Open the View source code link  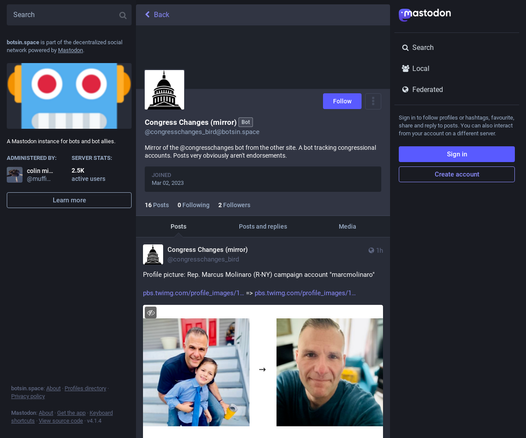[61, 421]
